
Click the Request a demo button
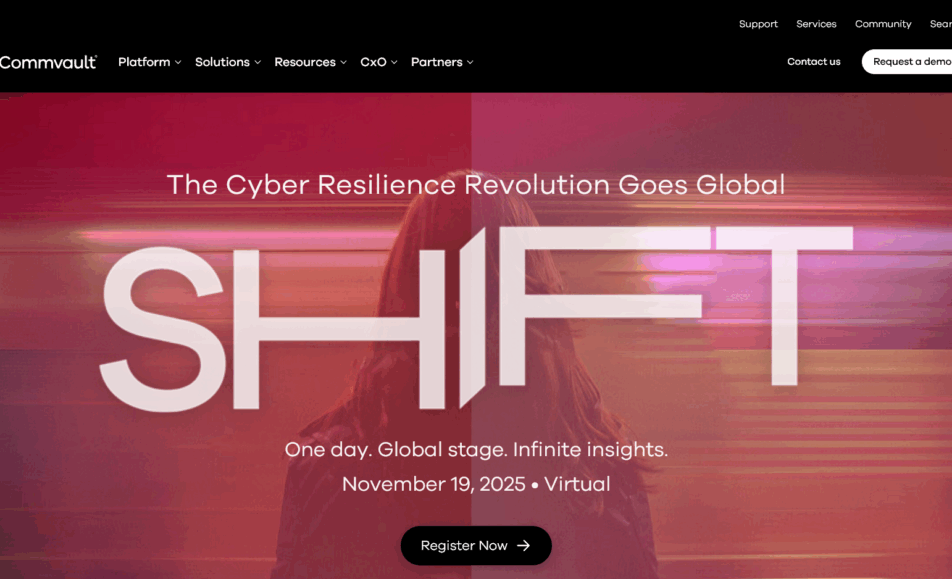click(907, 61)
